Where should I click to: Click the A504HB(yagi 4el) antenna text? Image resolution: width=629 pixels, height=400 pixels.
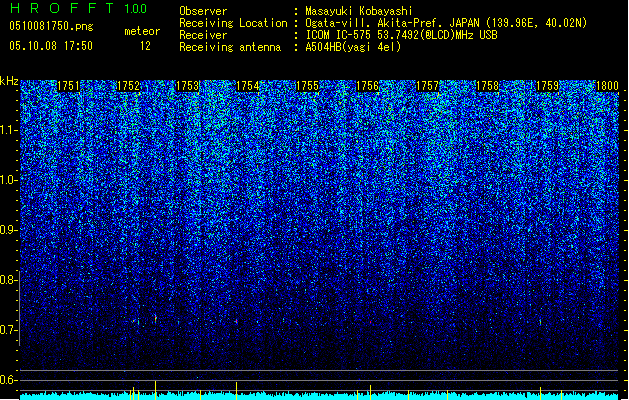point(353,47)
